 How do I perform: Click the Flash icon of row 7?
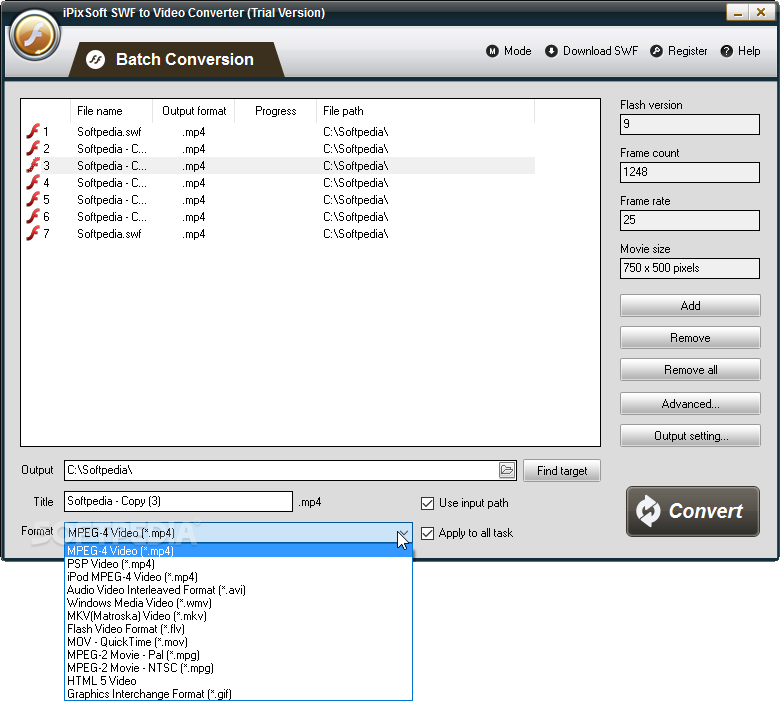pos(33,233)
